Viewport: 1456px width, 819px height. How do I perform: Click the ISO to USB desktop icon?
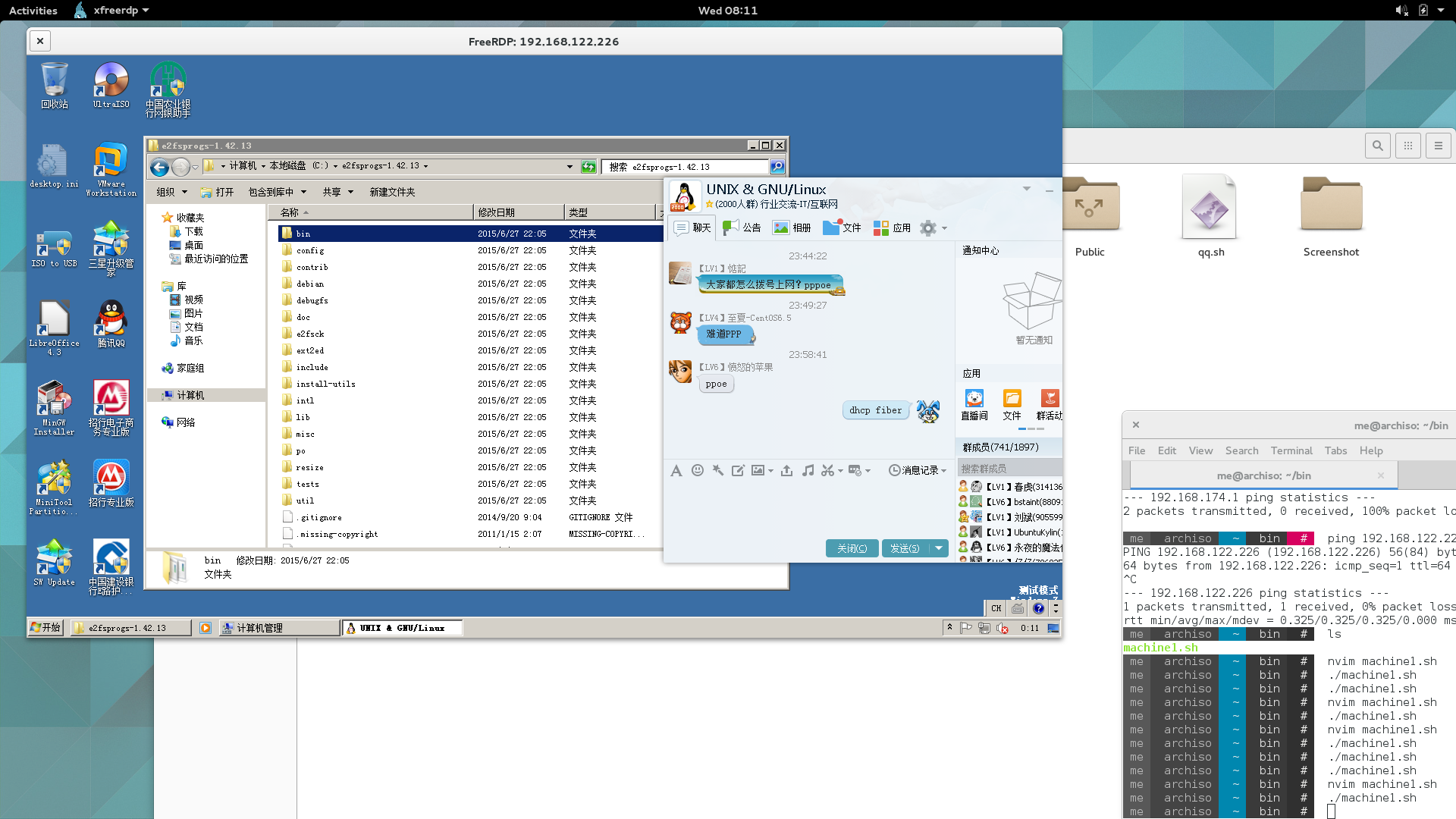pos(55,249)
